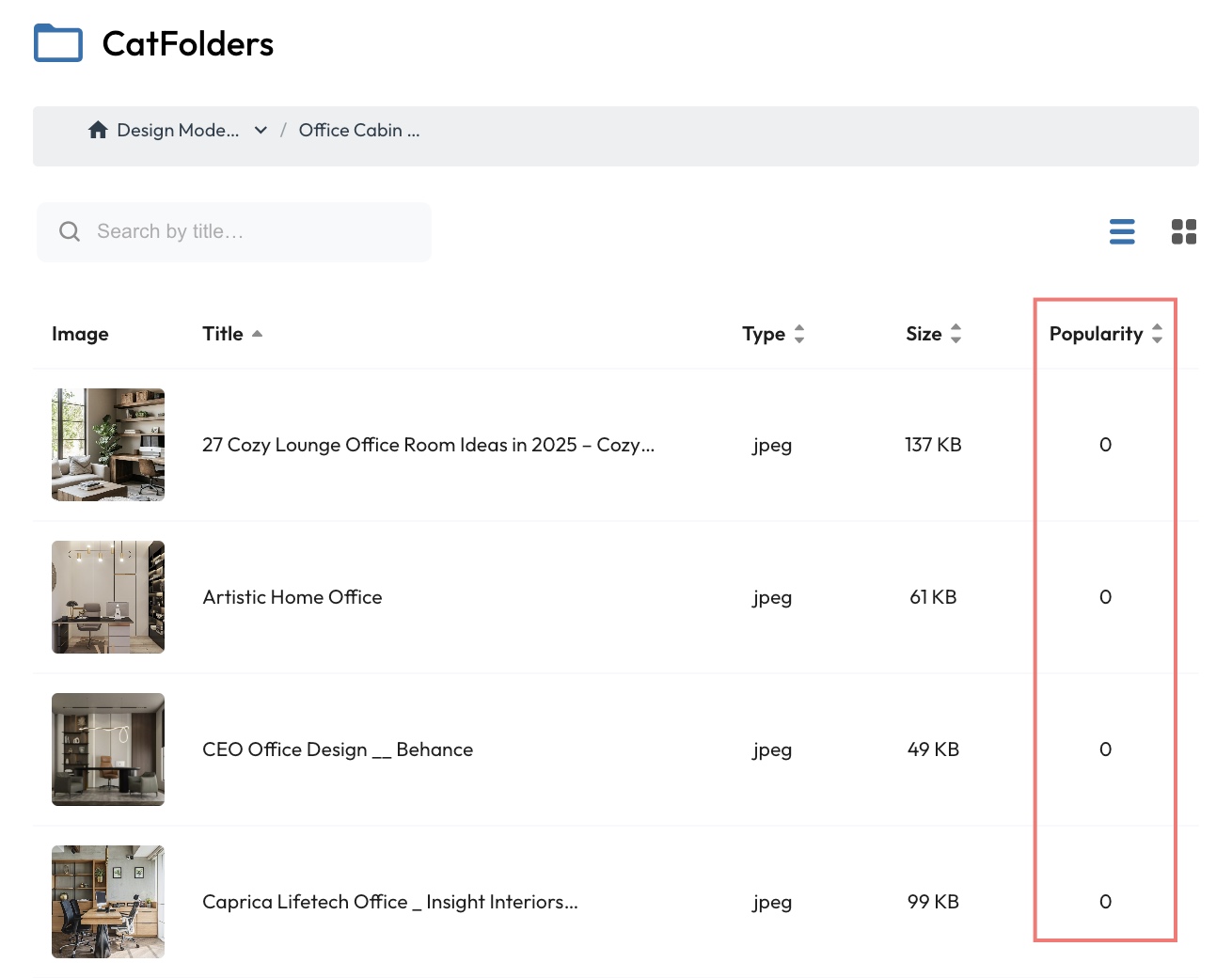The height and width of the screenshot is (978, 1232).
Task: Click the 99 KB size value
Action: (x=933, y=902)
